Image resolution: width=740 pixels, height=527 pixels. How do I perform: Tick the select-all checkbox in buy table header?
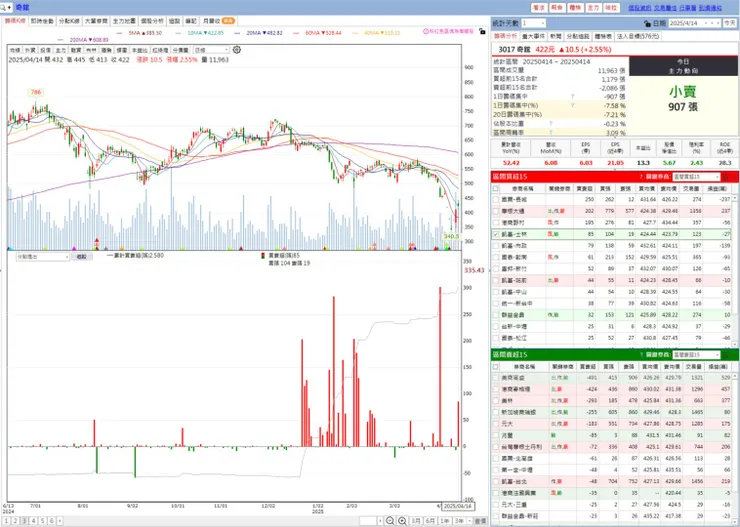[496, 188]
